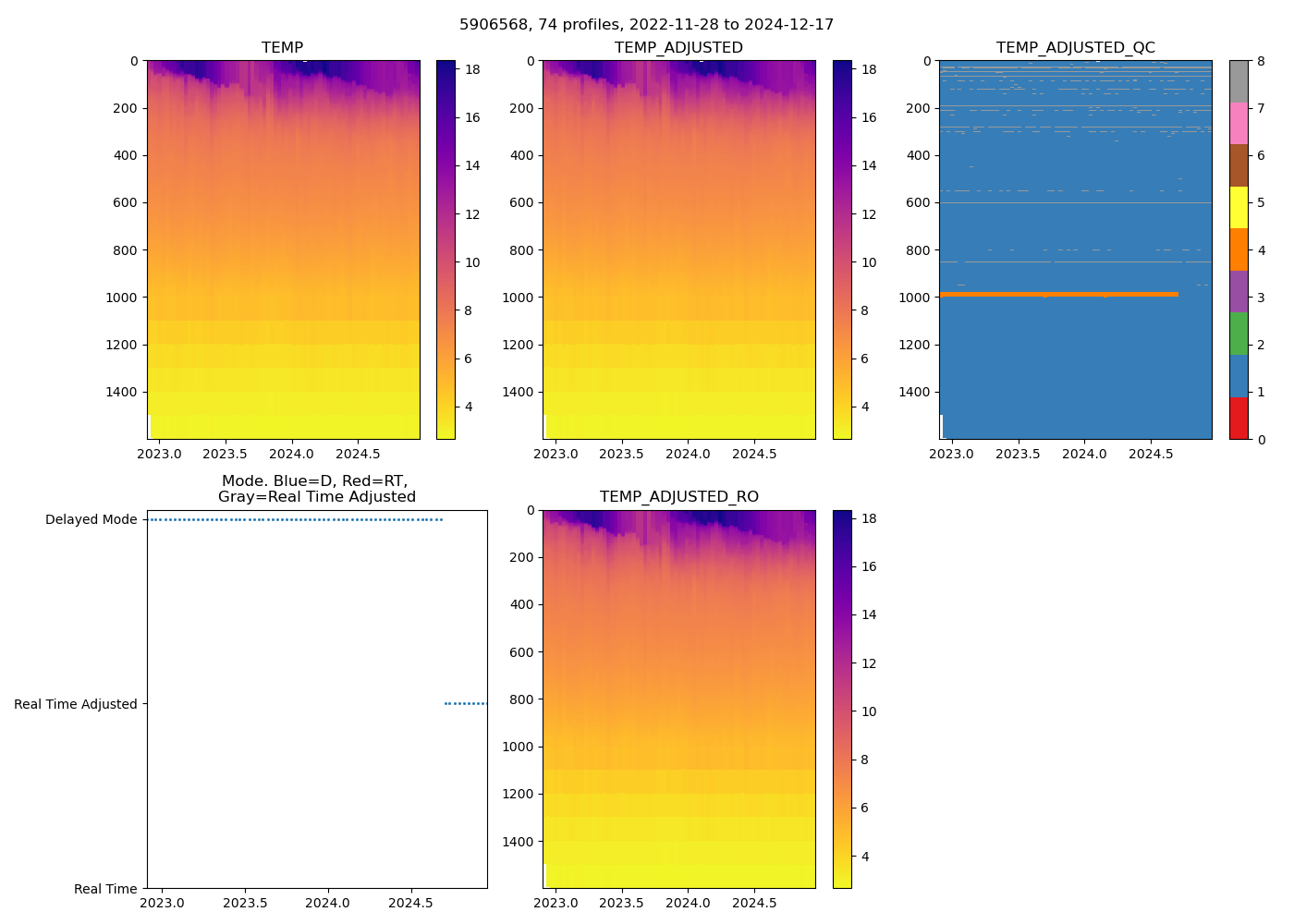
Task: Click the thick orange band in the QC plot
Action: pyautogui.click(x=1058, y=294)
